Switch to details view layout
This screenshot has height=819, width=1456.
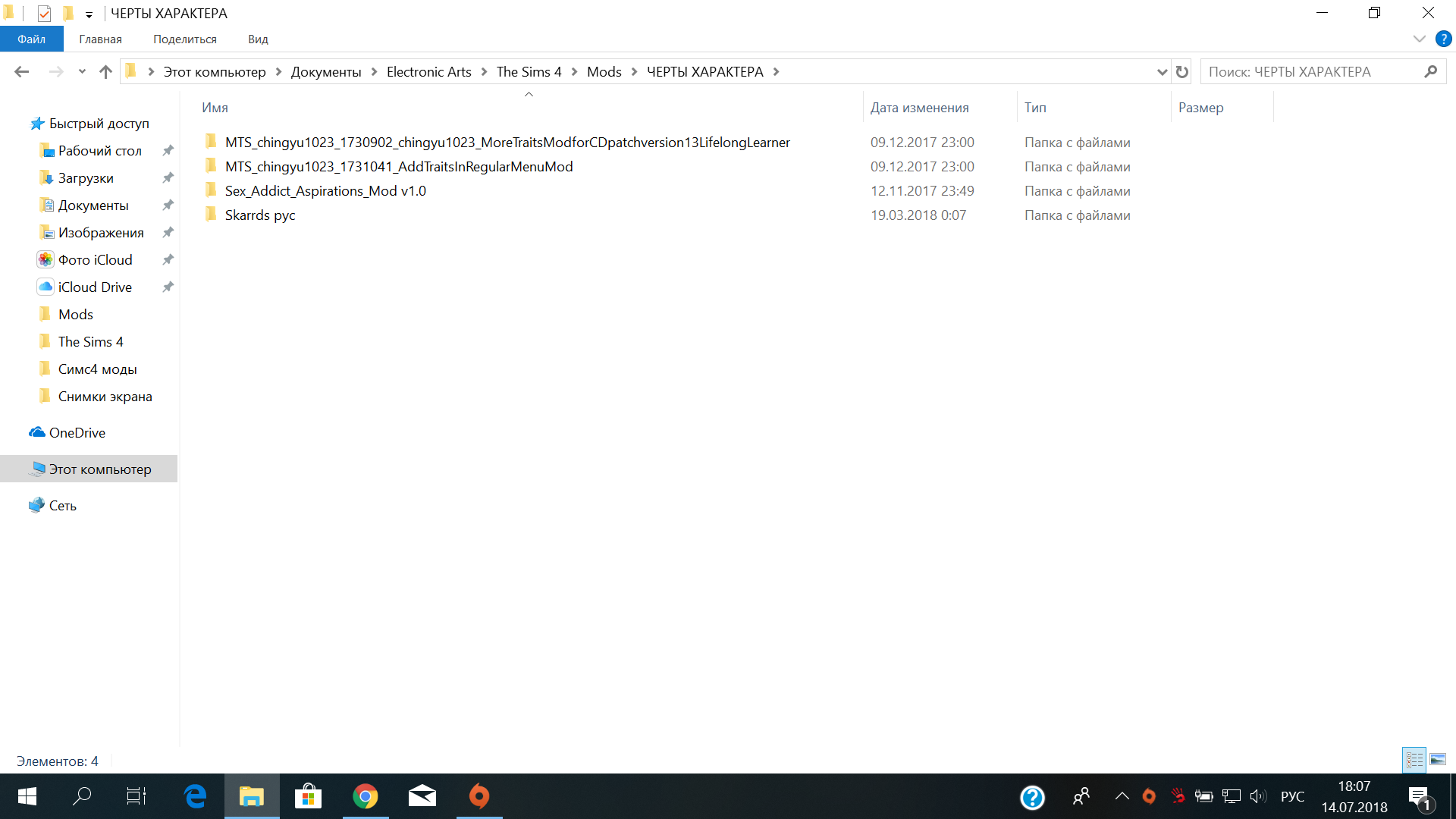[x=1414, y=759]
